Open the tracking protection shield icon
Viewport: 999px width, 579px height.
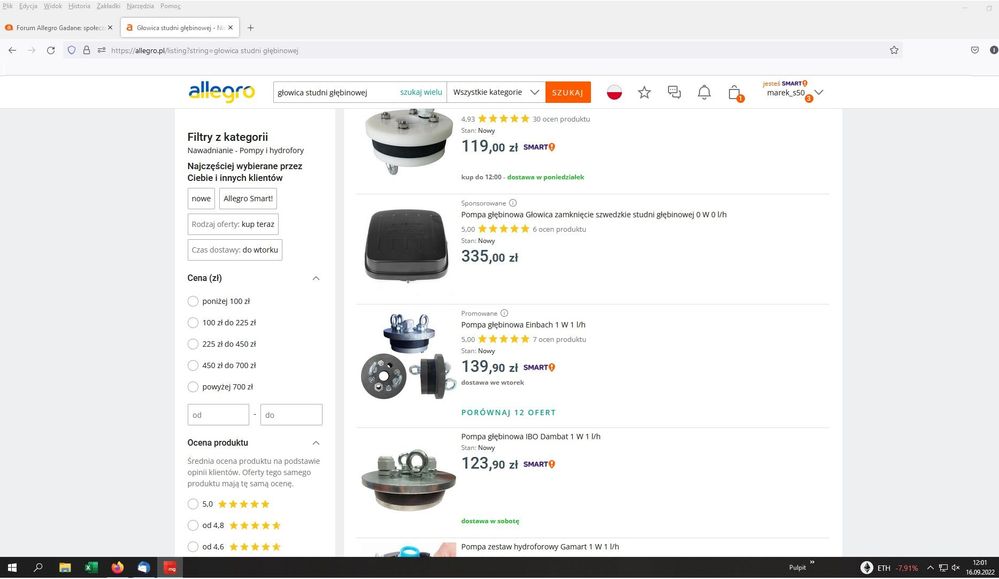(71, 50)
